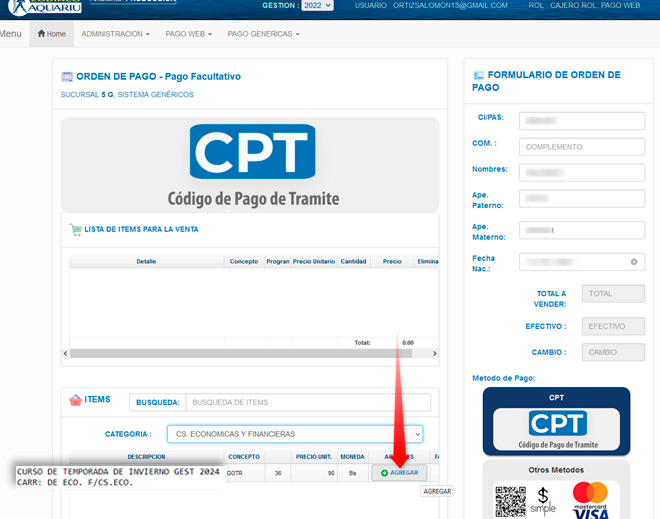
Task: Select the CPT payment method card
Action: point(556,421)
